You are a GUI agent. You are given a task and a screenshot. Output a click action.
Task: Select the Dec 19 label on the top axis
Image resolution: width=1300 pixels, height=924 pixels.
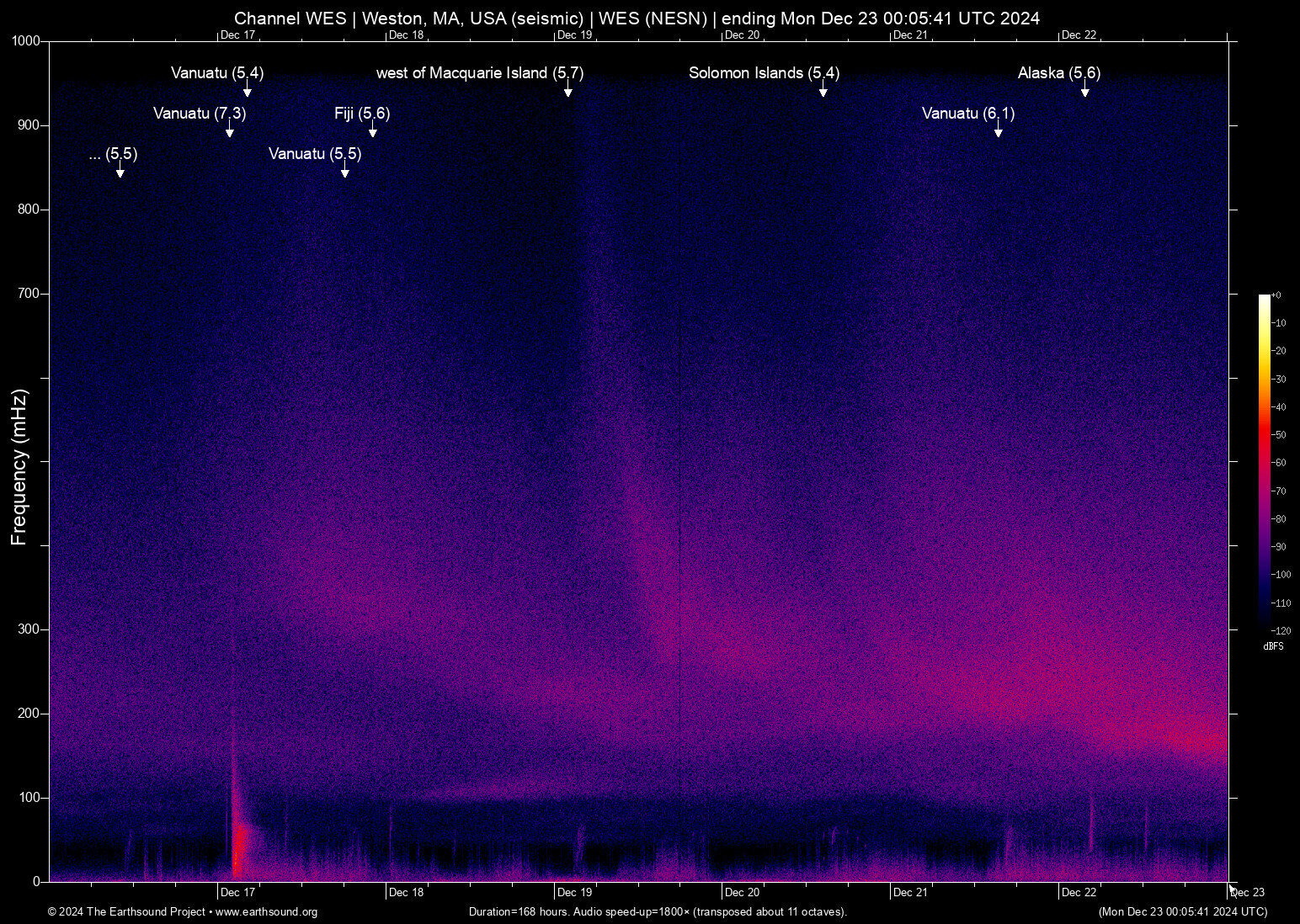574,35
